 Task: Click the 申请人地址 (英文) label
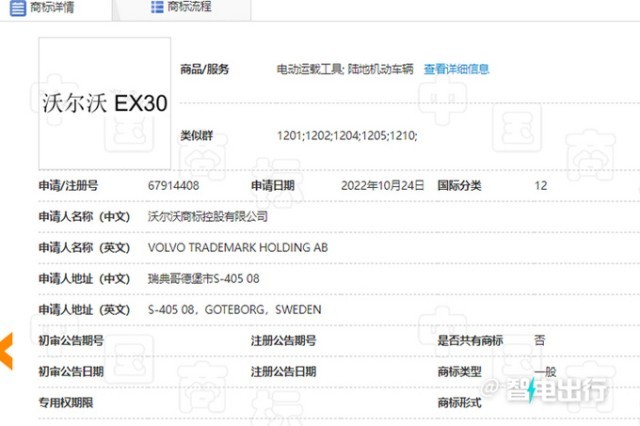pyautogui.click(x=84, y=310)
